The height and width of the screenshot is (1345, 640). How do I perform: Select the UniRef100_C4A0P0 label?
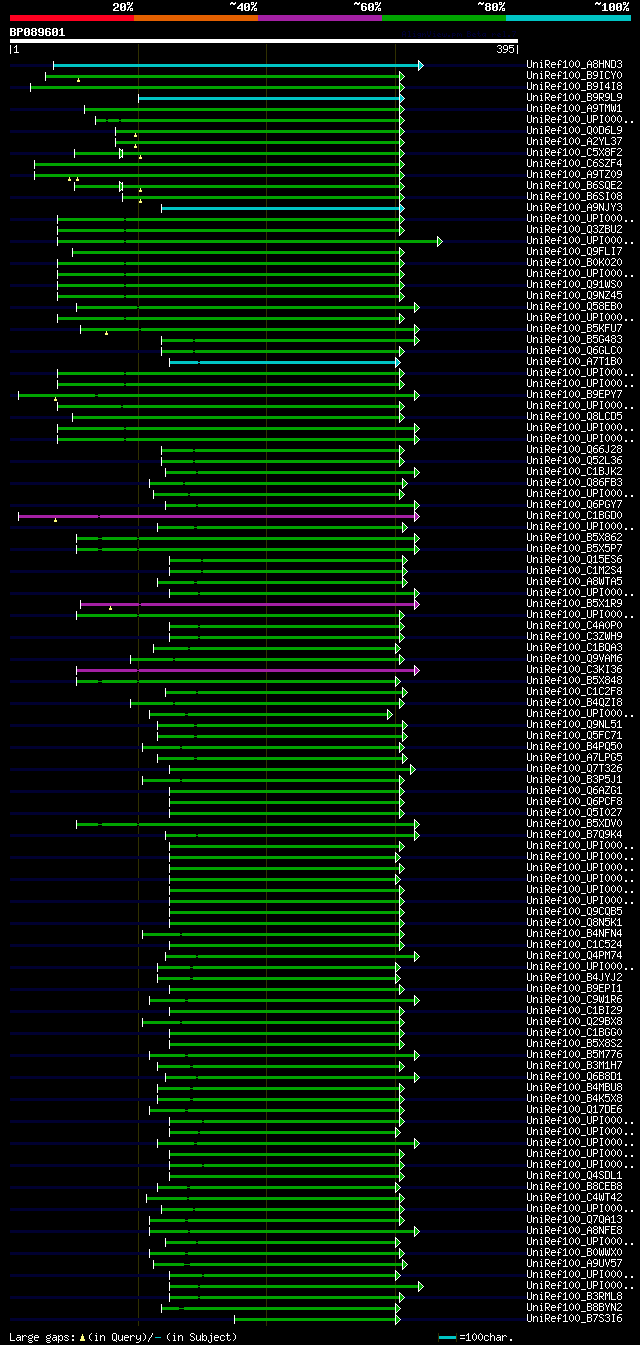[x=574, y=626]
